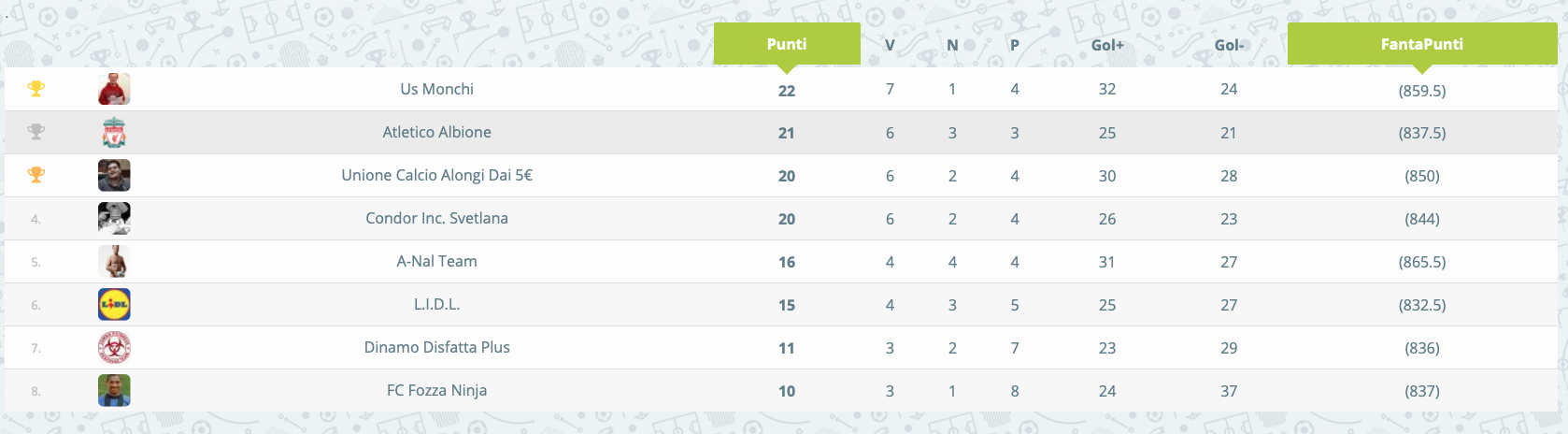Open the Dinamo Disfatta Plus biohazard logo
This screenshot has height=434, width=1568.
114,348
